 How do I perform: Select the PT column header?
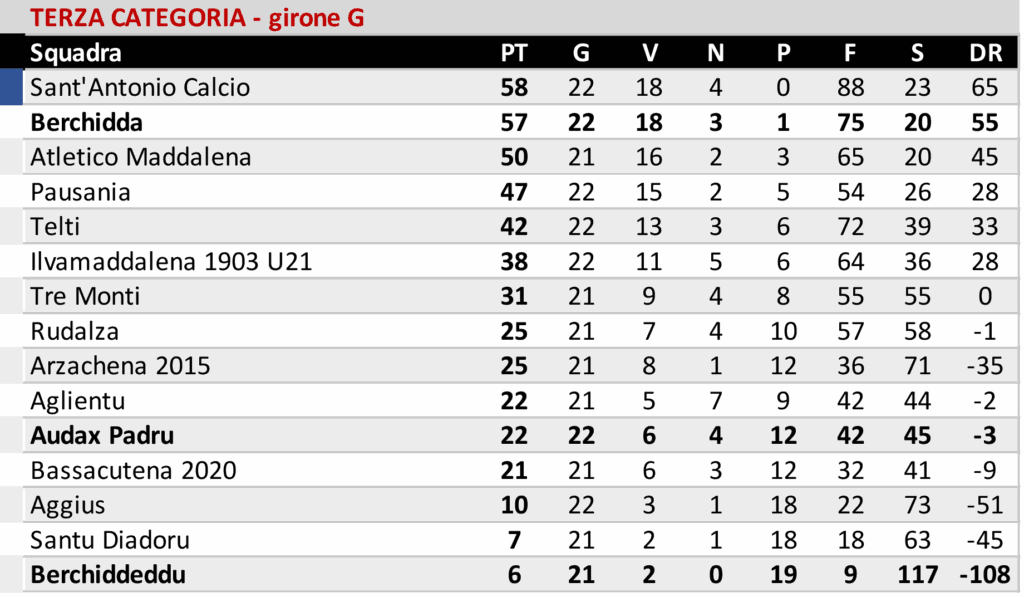[x=514, y=53]
